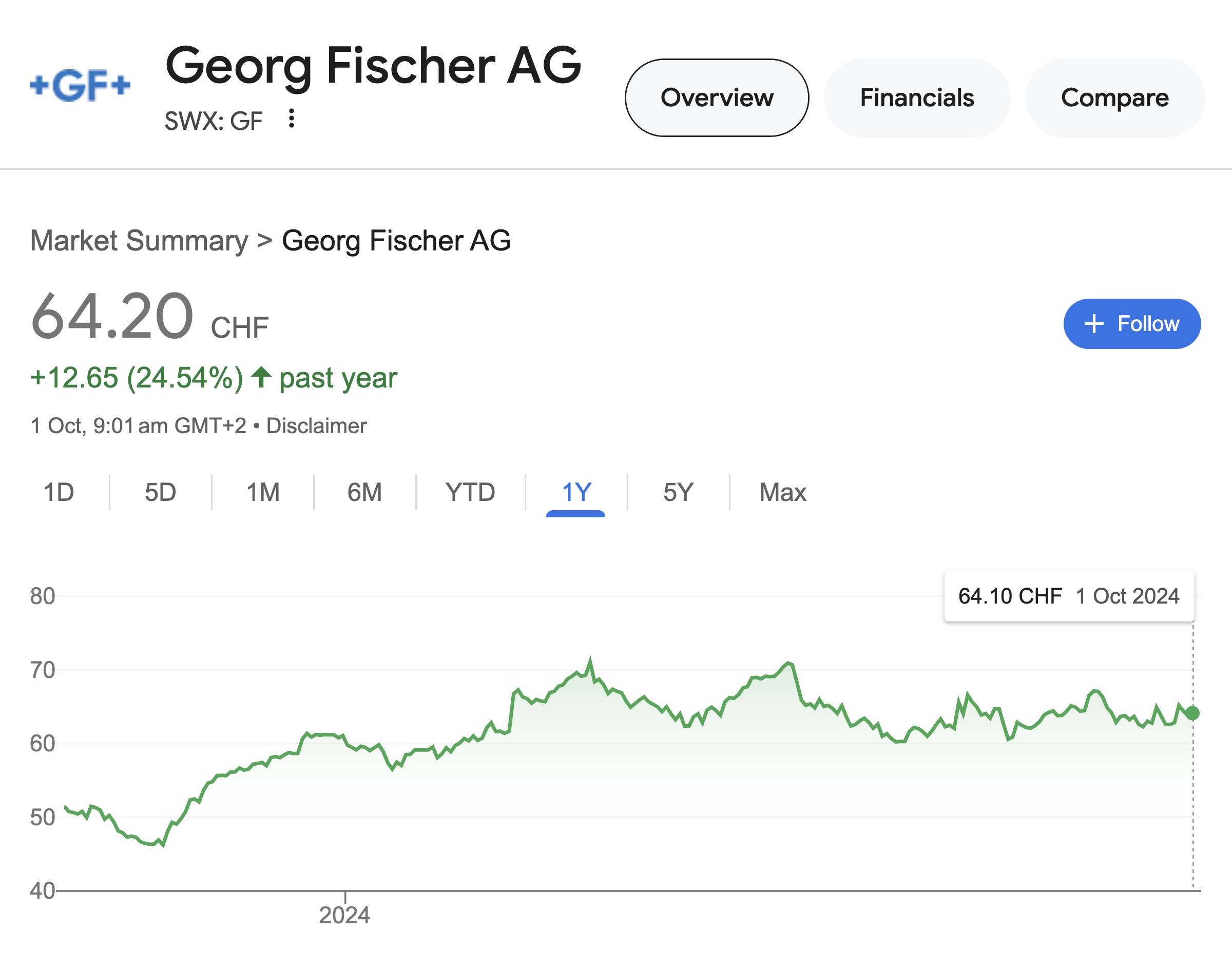Open the Disclaimer link
The image size is (1232, 970).
pos(316,426)
